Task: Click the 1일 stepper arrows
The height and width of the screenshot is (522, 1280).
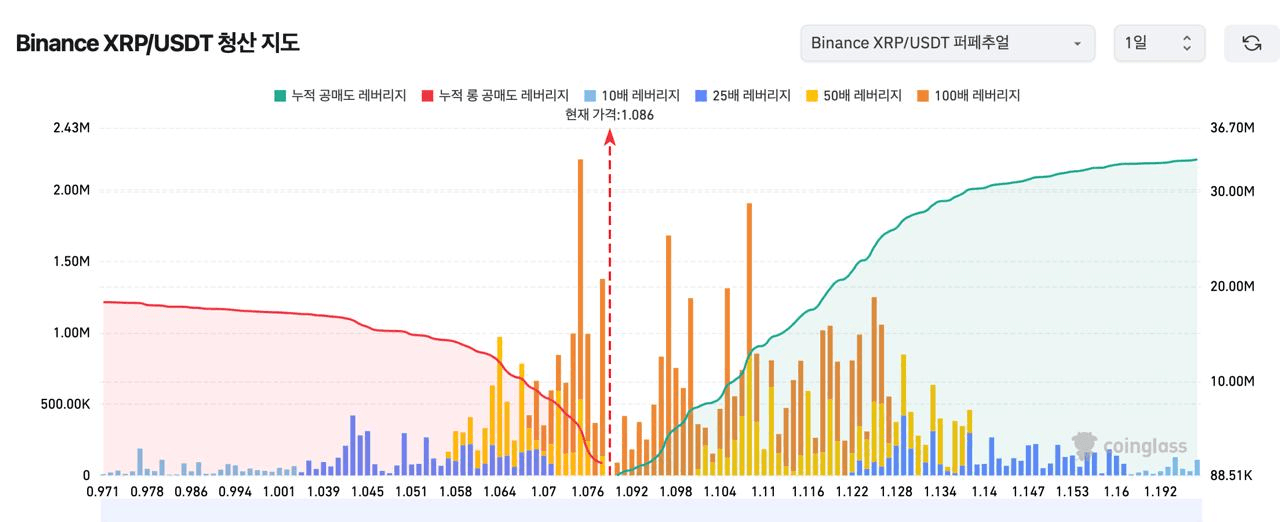Action: 1187,44
